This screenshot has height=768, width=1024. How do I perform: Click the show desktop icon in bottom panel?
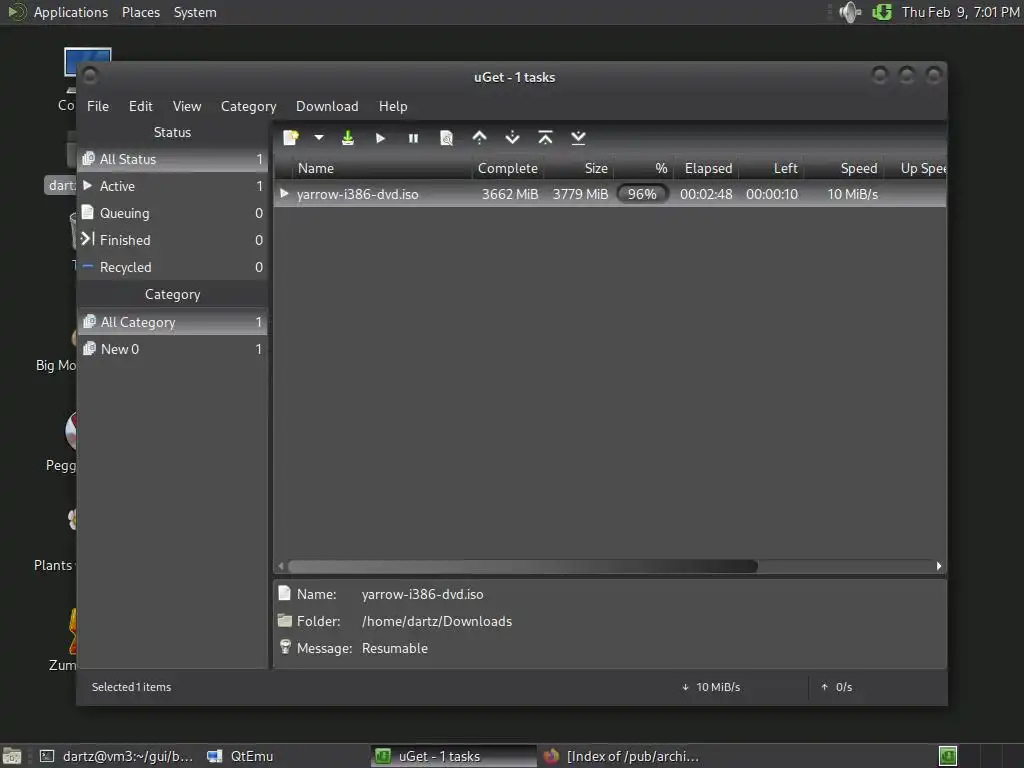[12, 756]
